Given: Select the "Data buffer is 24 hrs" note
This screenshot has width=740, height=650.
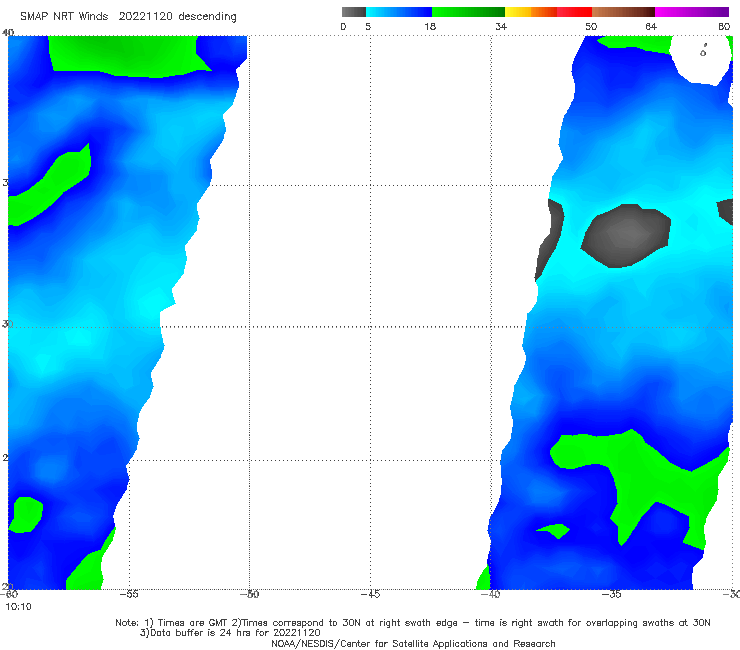Looking at the screenshot, I should 230,633.
